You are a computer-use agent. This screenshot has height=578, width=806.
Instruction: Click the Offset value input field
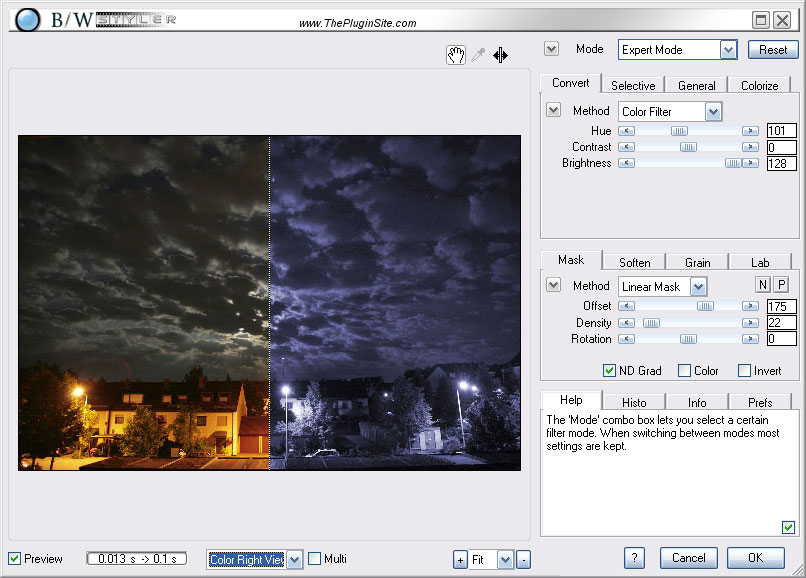781,307
